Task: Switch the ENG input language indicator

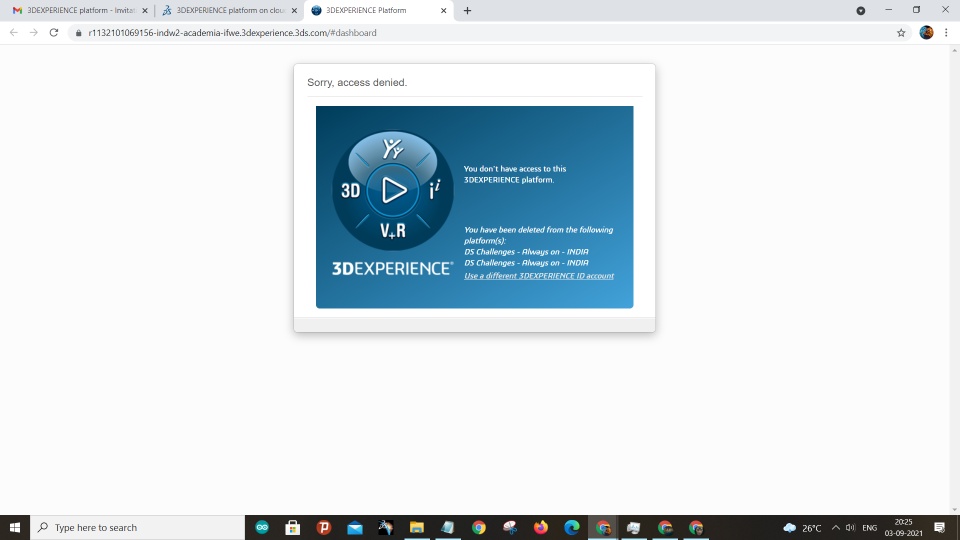Action: [x=869, y=528]
